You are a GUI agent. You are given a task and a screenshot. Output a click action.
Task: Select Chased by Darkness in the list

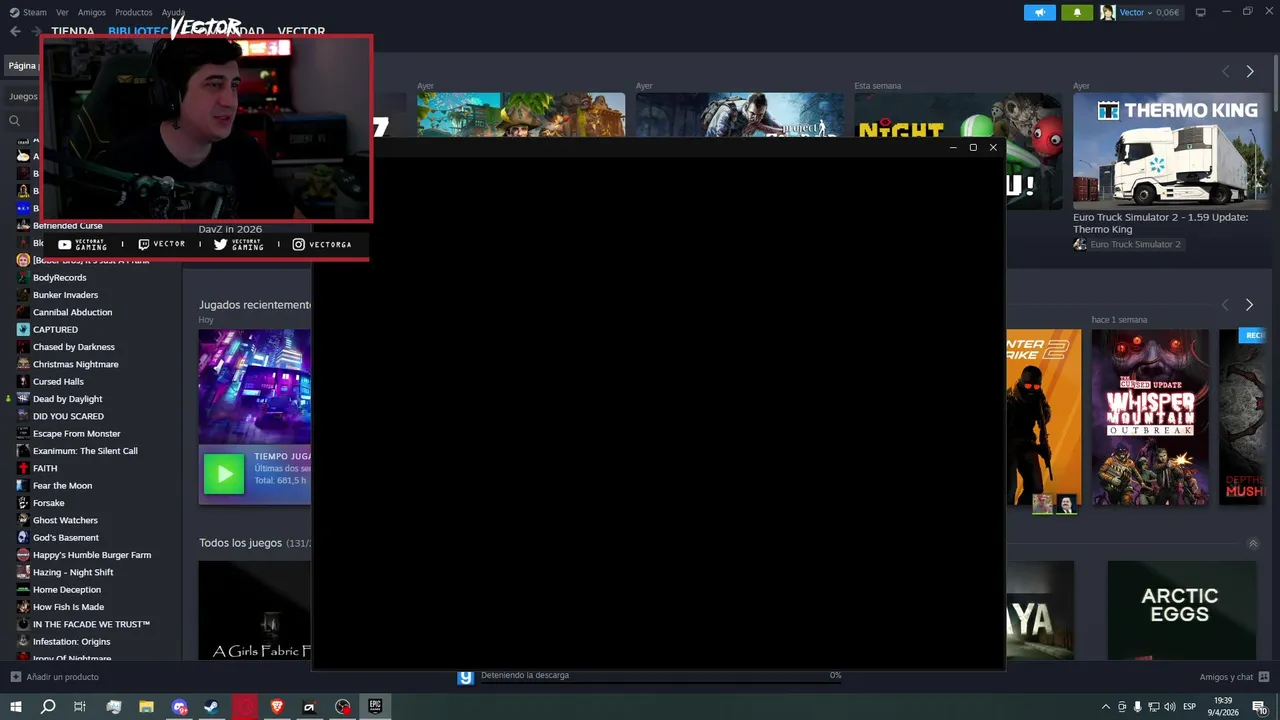(x=73, y=347)
